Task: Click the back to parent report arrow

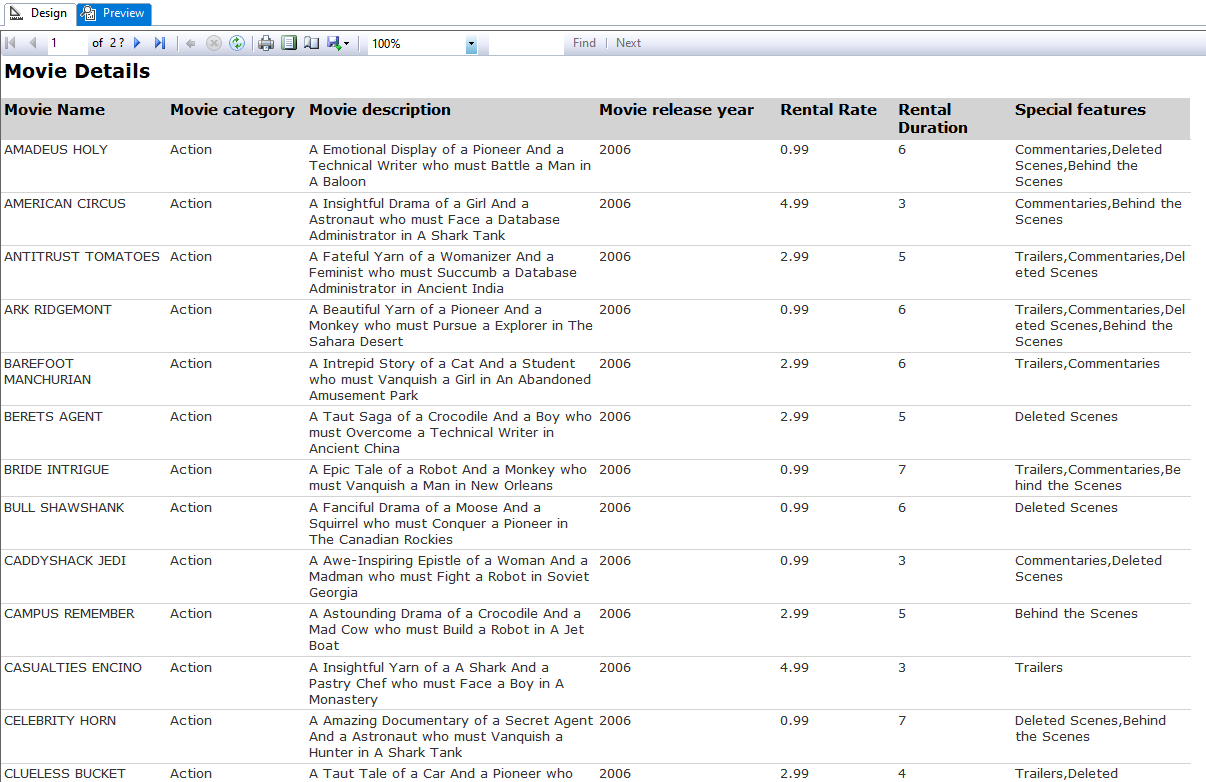Action: [190, 43]
